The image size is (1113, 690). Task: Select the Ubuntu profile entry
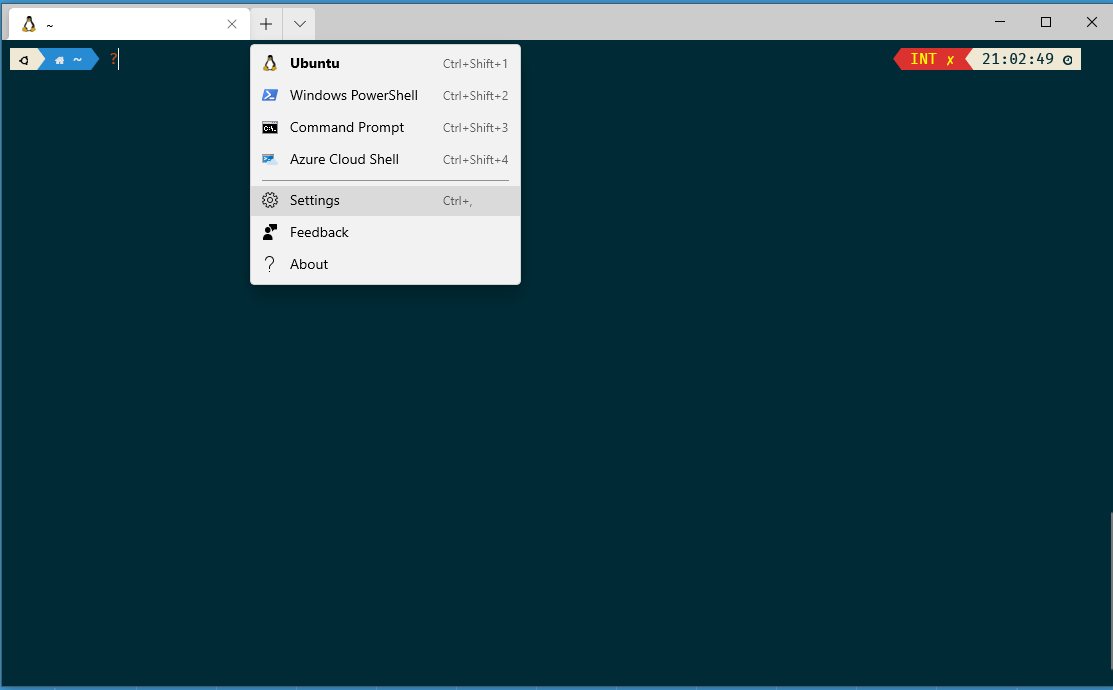(x=385, y=63)
